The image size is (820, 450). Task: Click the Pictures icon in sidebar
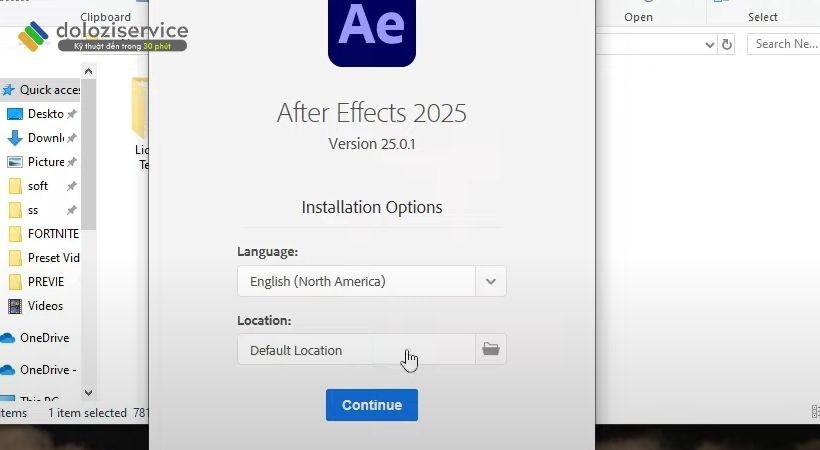[15, 162]
